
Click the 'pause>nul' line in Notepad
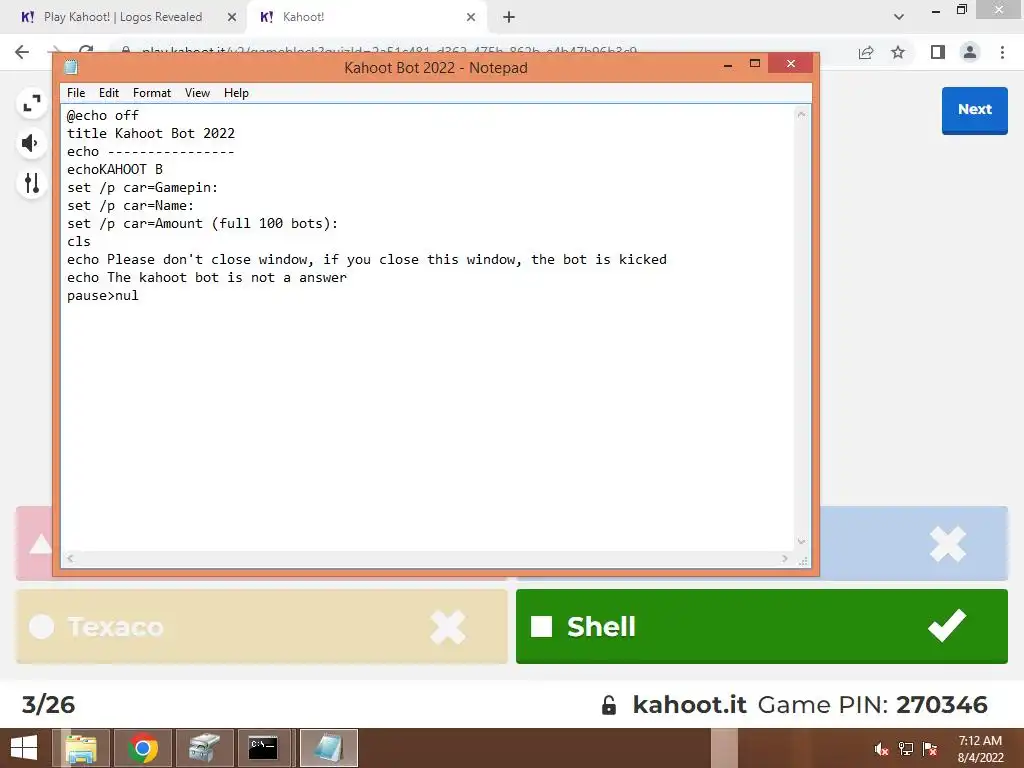(103, 296)
